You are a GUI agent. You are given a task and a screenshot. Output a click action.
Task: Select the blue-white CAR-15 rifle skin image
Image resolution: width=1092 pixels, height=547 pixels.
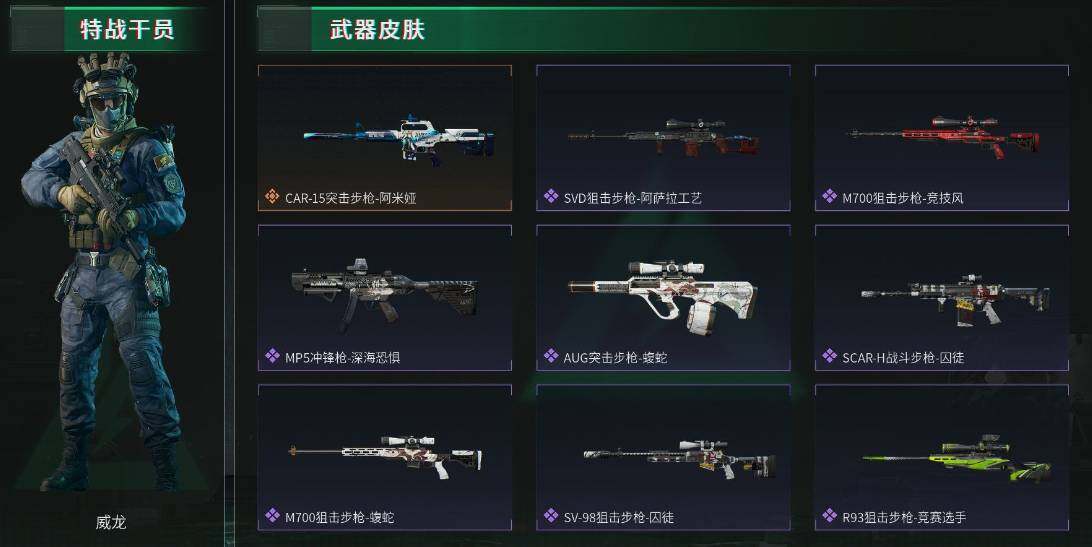click(399, 139)
